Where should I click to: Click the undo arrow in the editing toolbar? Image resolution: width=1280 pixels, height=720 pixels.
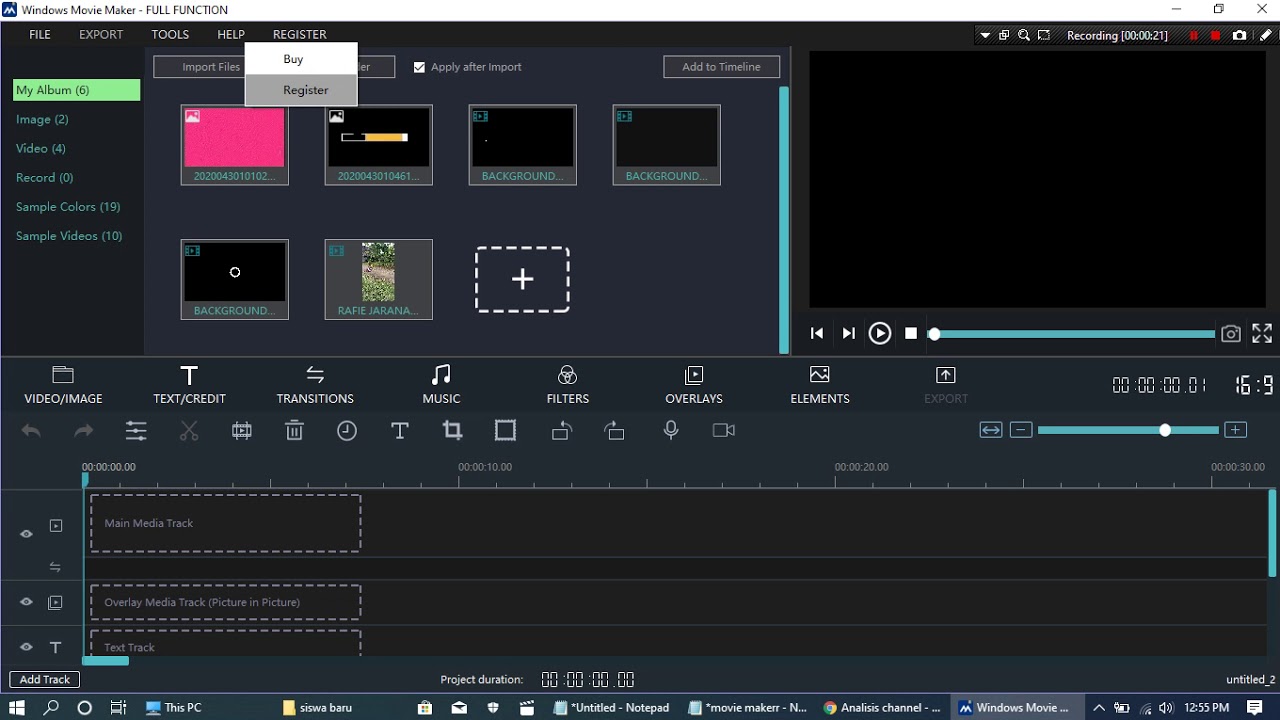coord(31,431)
